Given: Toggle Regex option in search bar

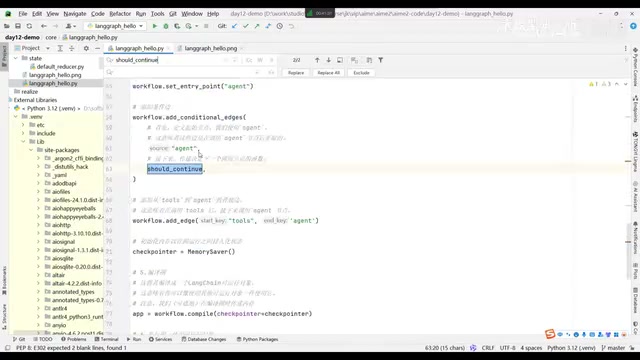Looking at the screenshot, I should [x=271, y=60].
